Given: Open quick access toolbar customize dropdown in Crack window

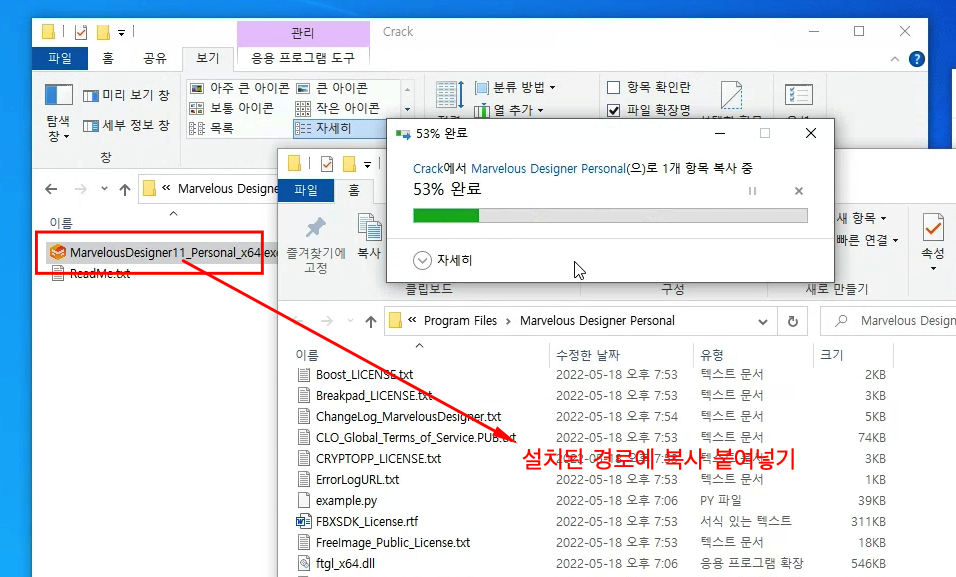Looking at the screenshot, I should (121, 33).
